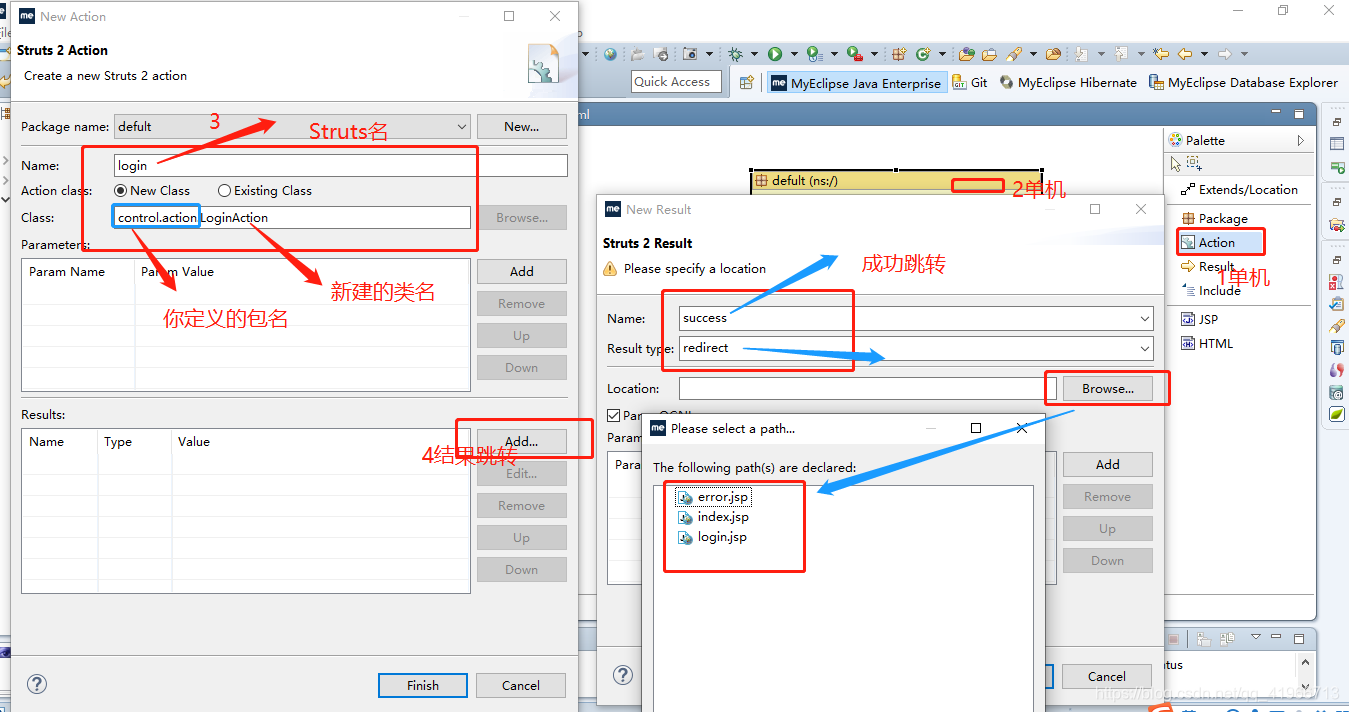Open the Run button dropdown arrow
Screen dimensions: 1349x712
point(794,54)
